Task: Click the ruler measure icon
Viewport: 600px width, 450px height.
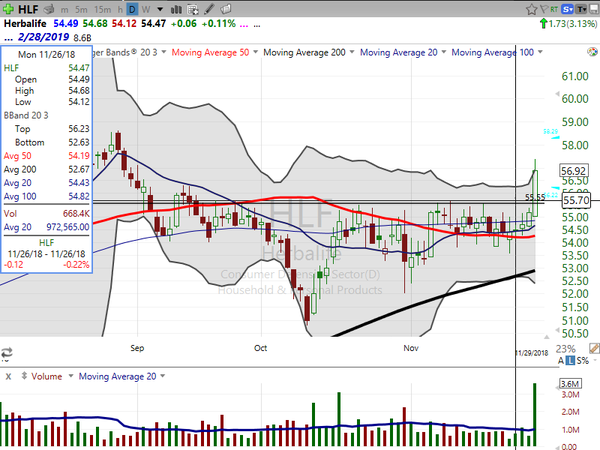Action: tap(594, 348)
